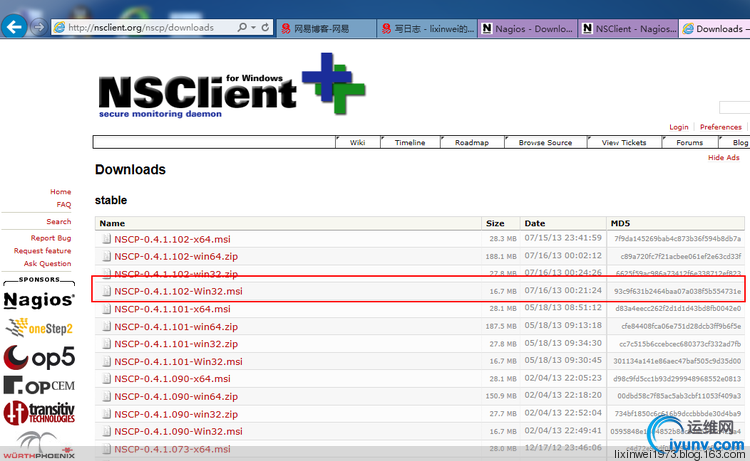This screenshot has width=750, height=461.
Task: Select MD5 hash 93c9f631b2464baa07a038f5b554731e
Action: pyautogui.click(x=678, y=291)
